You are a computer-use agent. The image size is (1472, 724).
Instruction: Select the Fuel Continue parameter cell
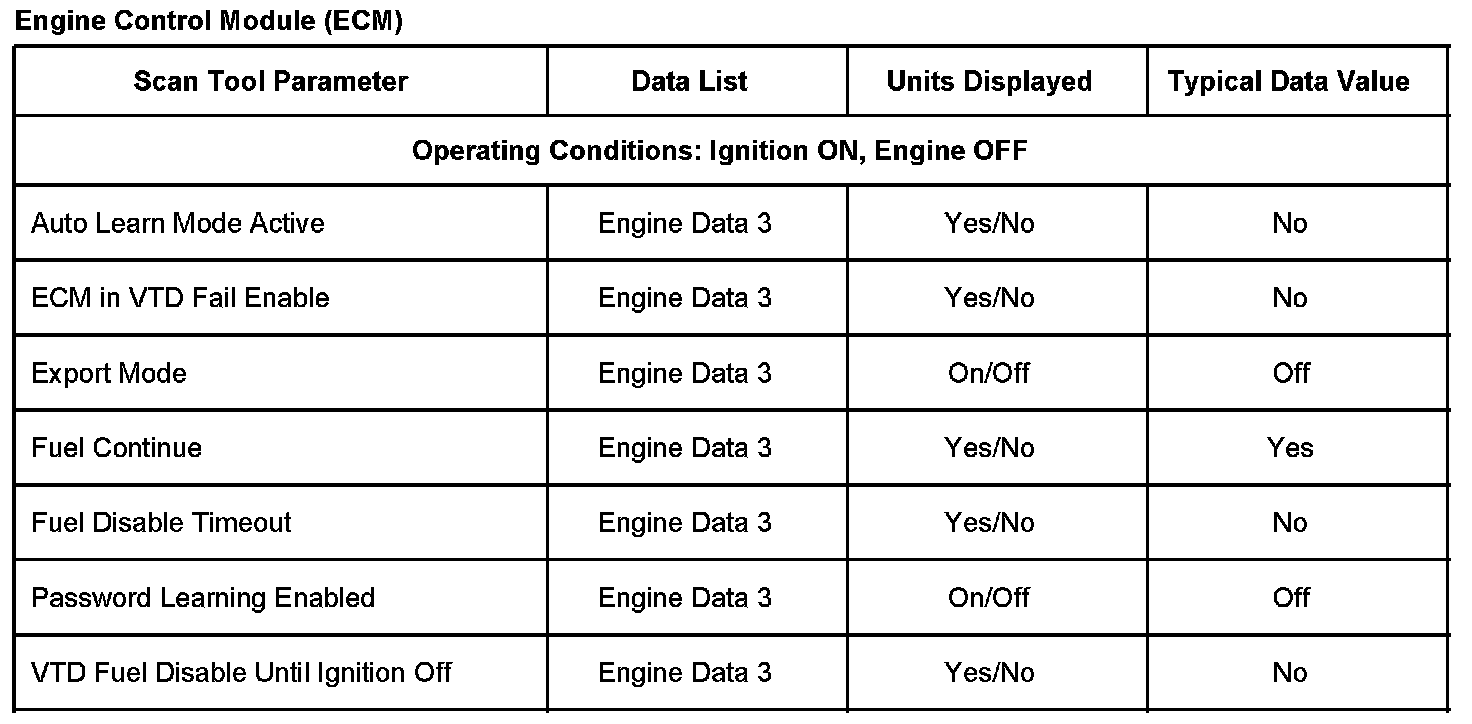[x=116, y=447]
